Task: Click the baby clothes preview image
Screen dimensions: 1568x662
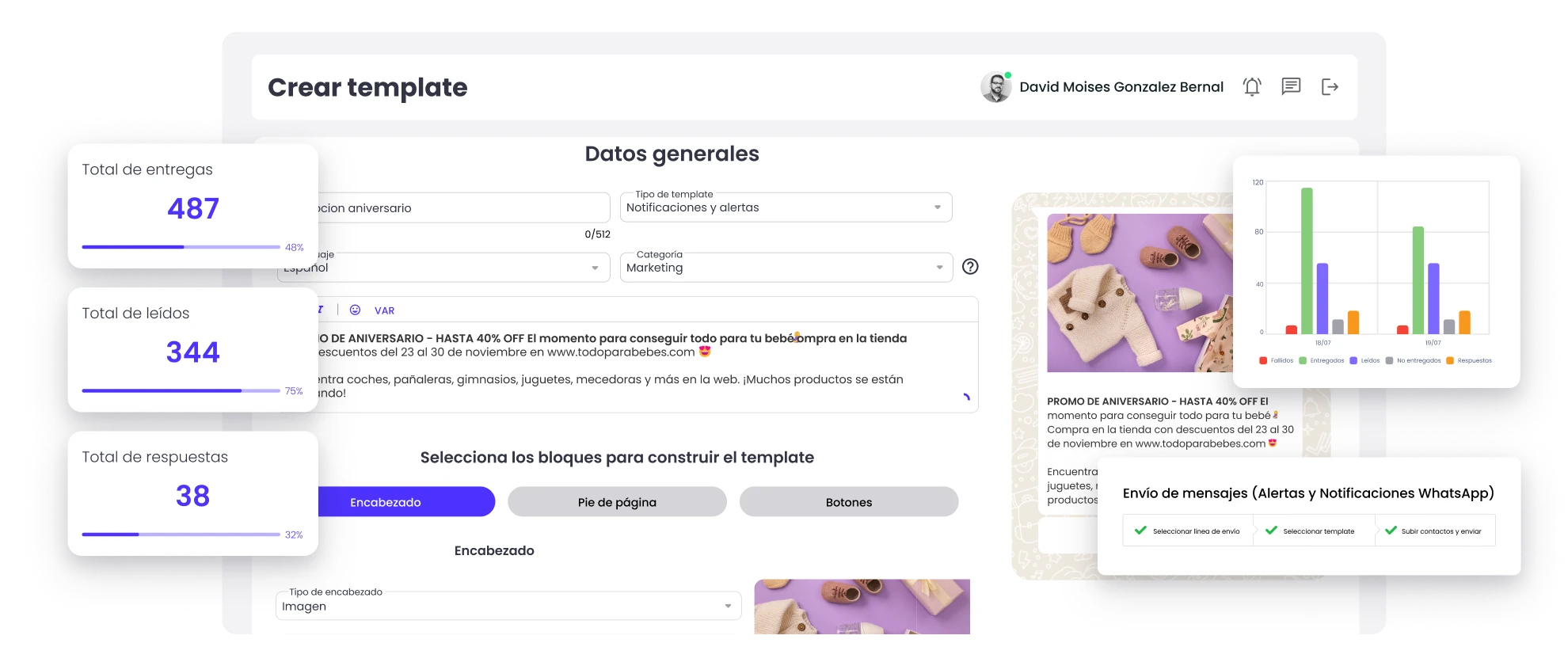Action: point(1140,293)
